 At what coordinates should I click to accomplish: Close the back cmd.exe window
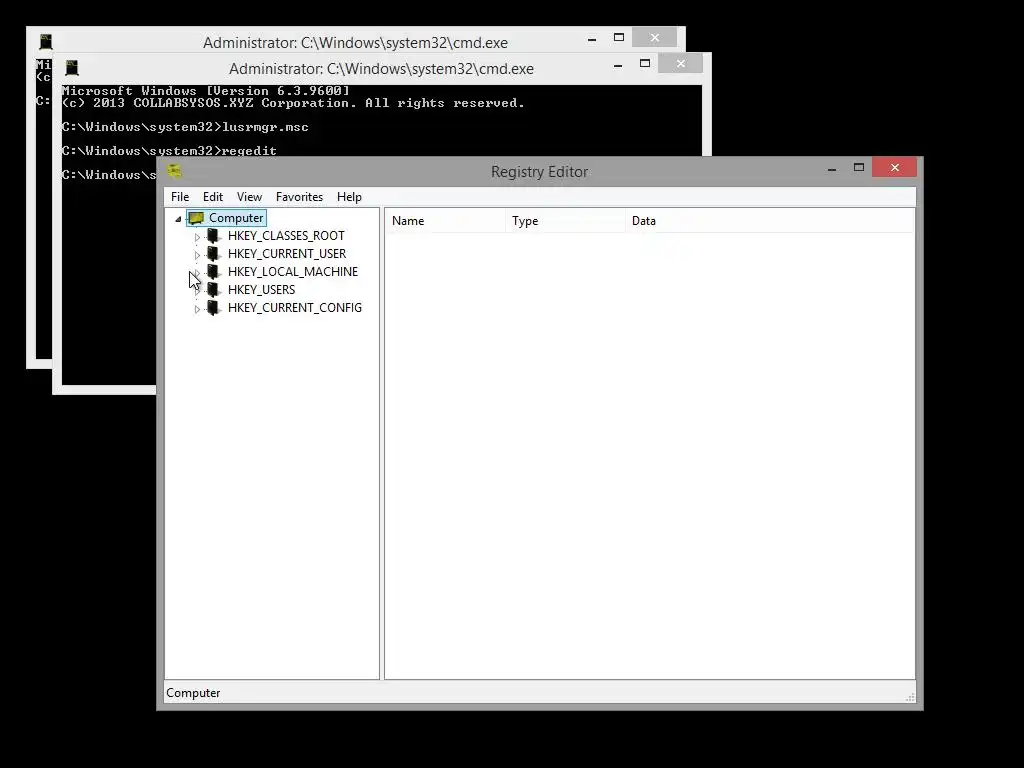coord(654,37)
